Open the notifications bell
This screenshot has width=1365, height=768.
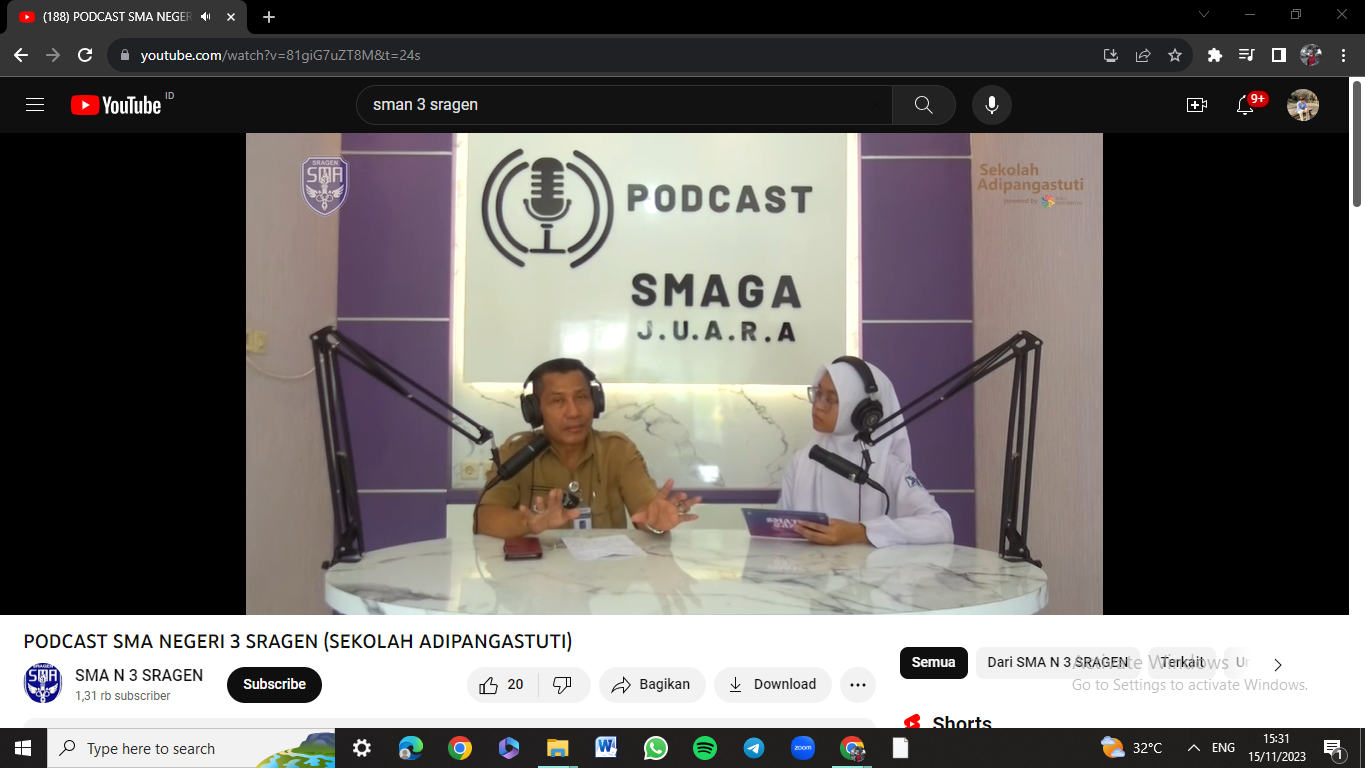(x=1245, y=105)
